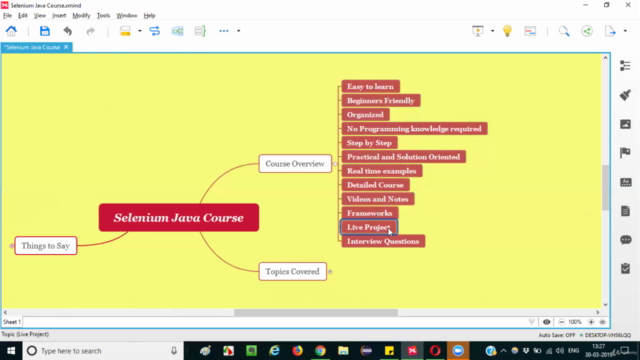Open File Explorer from the taskbar
640x360 pixels.
pyautogui.click(x=343, y=351)
